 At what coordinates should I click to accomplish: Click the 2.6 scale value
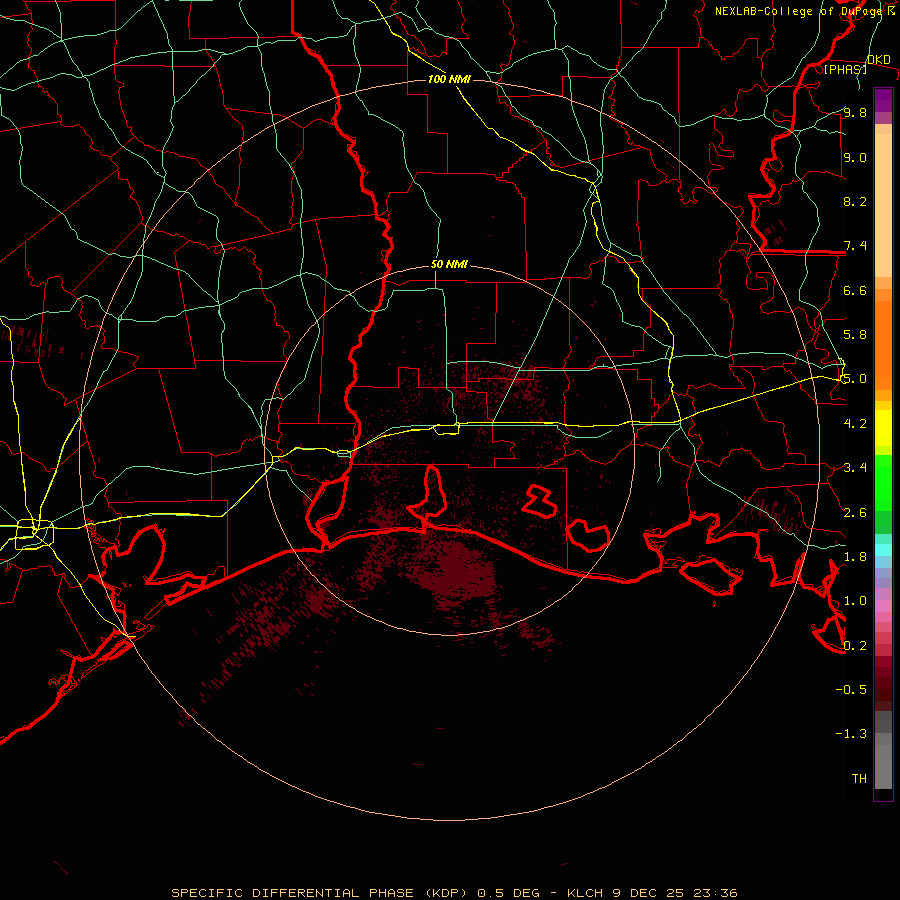click(855, 513)
